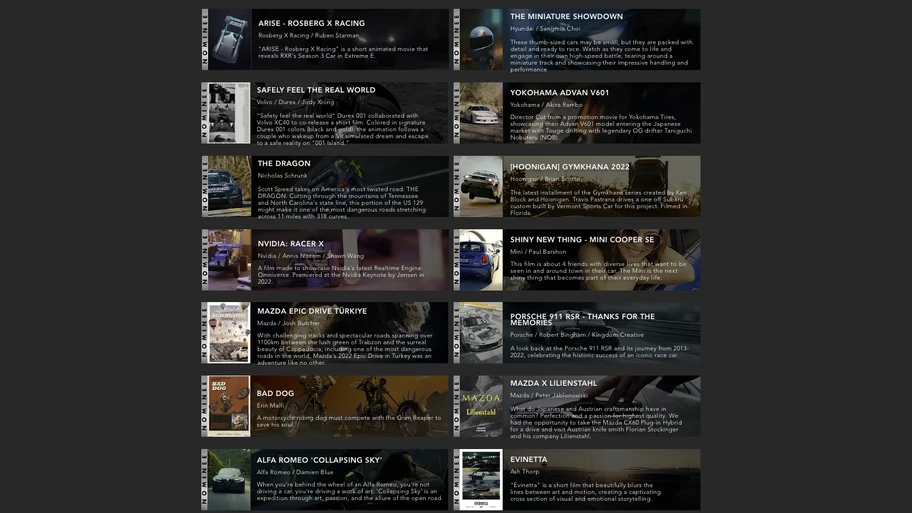Select the BAD DOG title
The image size is (912, 513).
[275, 393]
